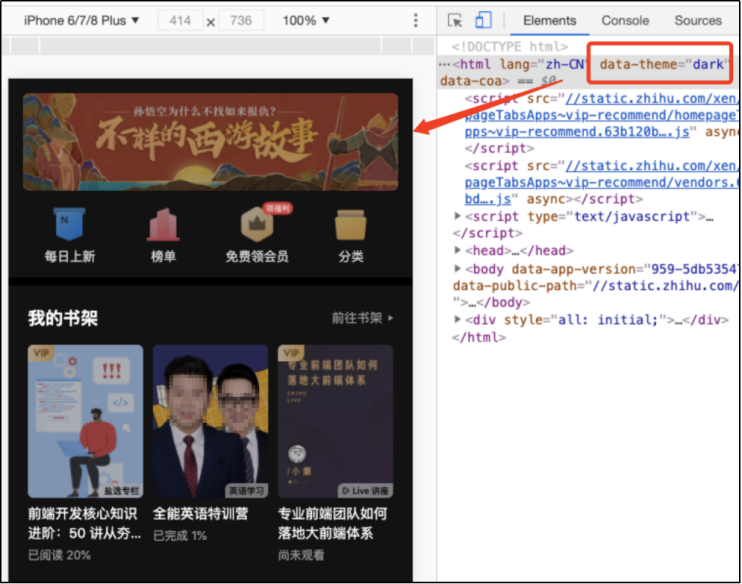Screen dimensions: 742x584
Task: Click the 已阅读 20% progress text
Action: (59, 555)
